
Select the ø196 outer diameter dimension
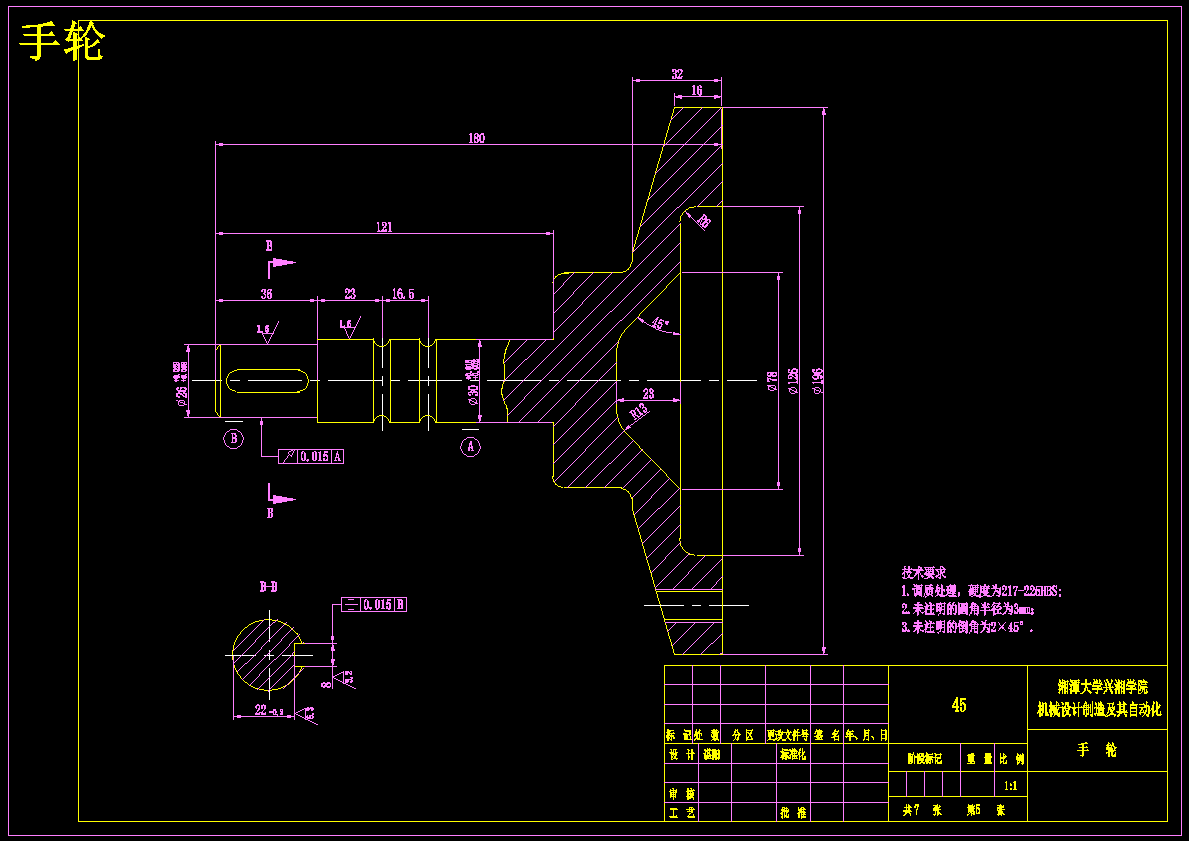pyautogui.click(x=817, y=381)
